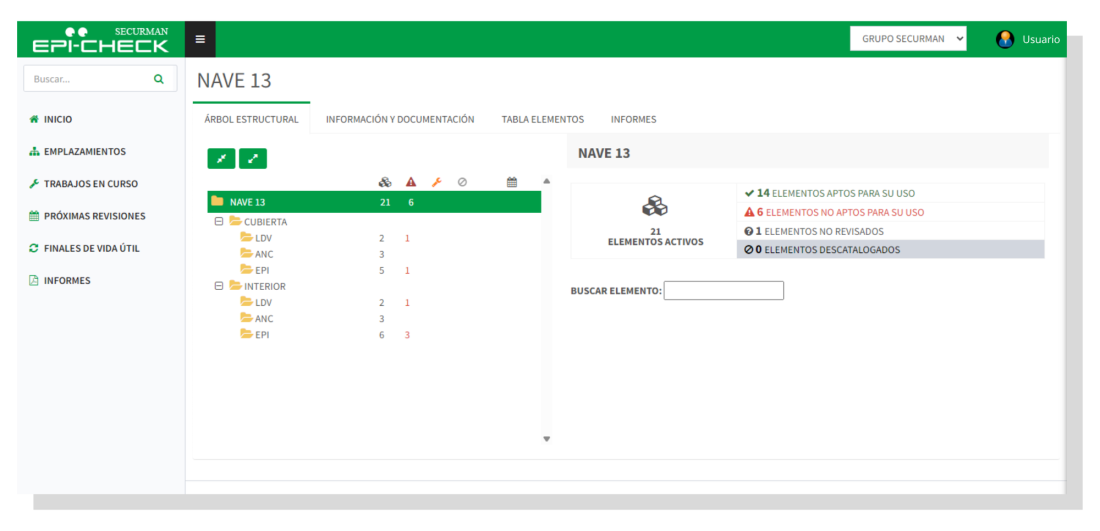Select the LDV folder under CUBIERTA

[262, 238]
